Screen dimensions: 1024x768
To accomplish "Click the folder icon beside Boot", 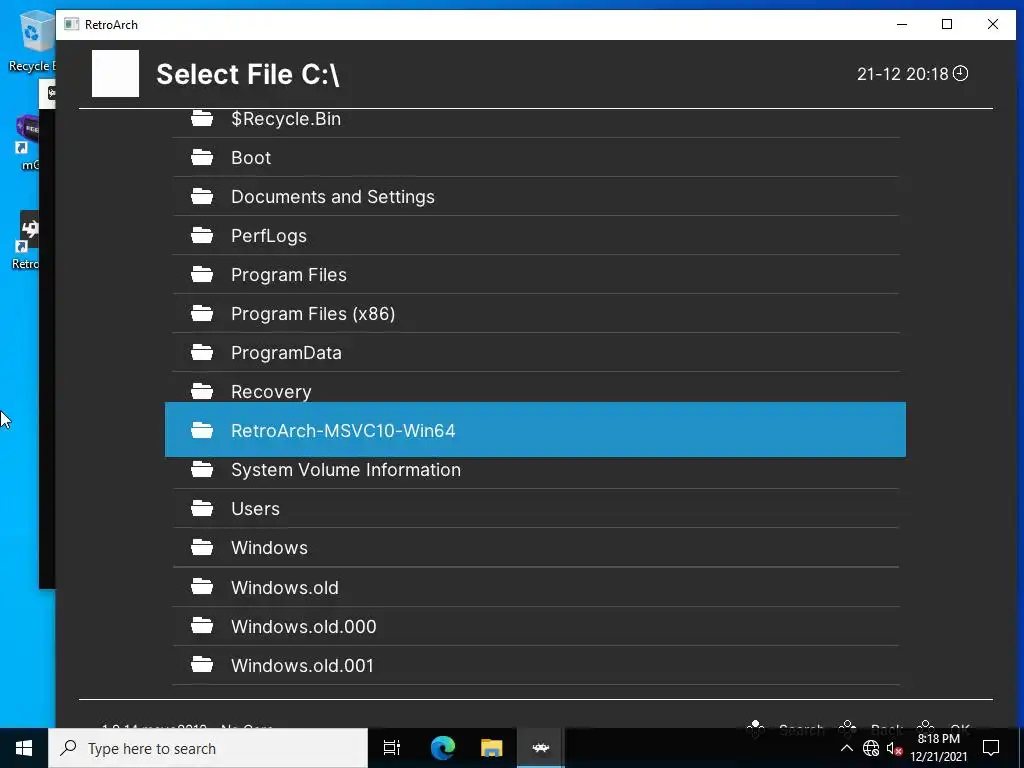I will (202, 157).
